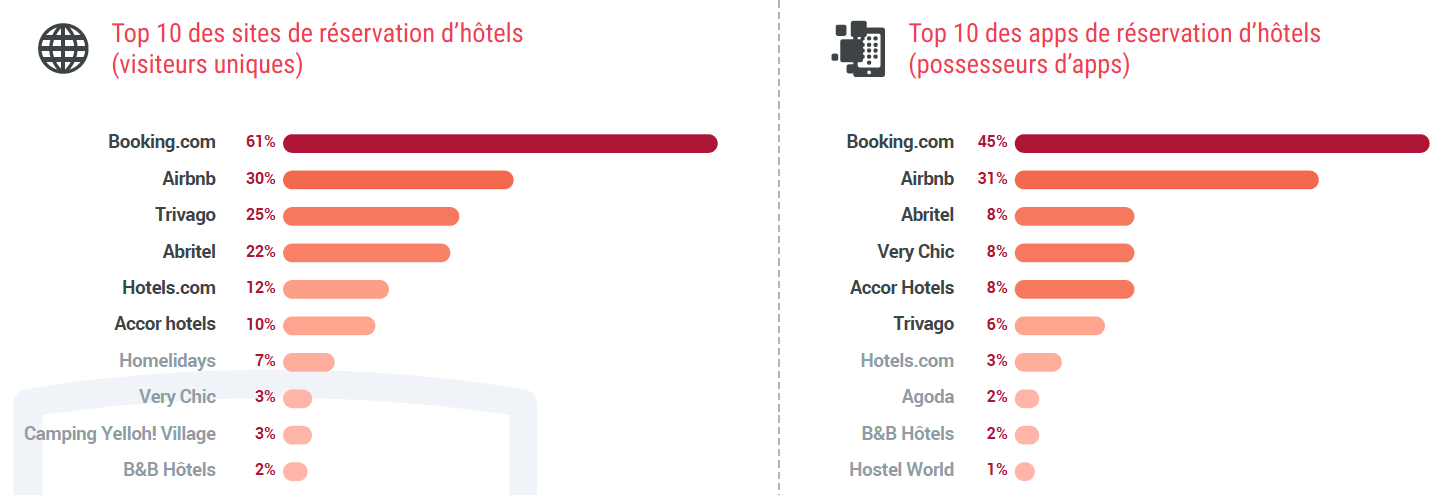This screenshot has height=495, width=1448.
Task: Click the Top 10 des sites title
Action: tap(317, 49)
